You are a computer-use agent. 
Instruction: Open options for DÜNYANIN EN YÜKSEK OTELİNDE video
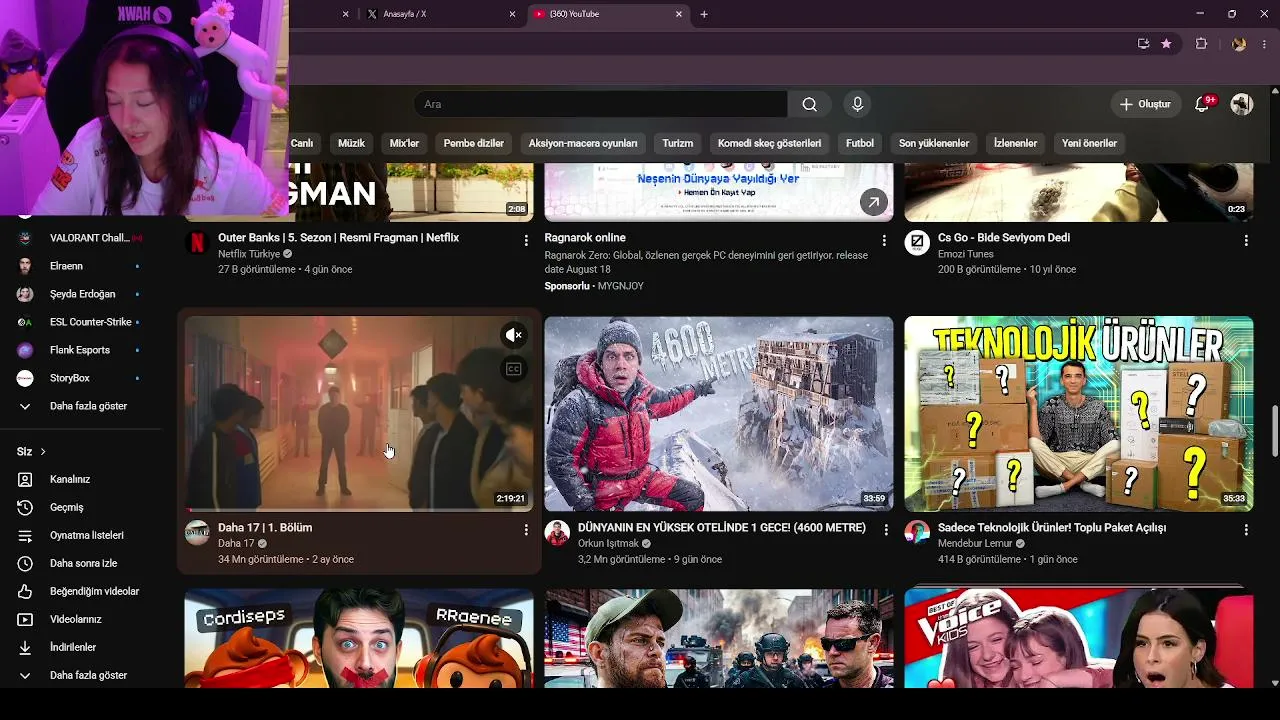[886, 529]
